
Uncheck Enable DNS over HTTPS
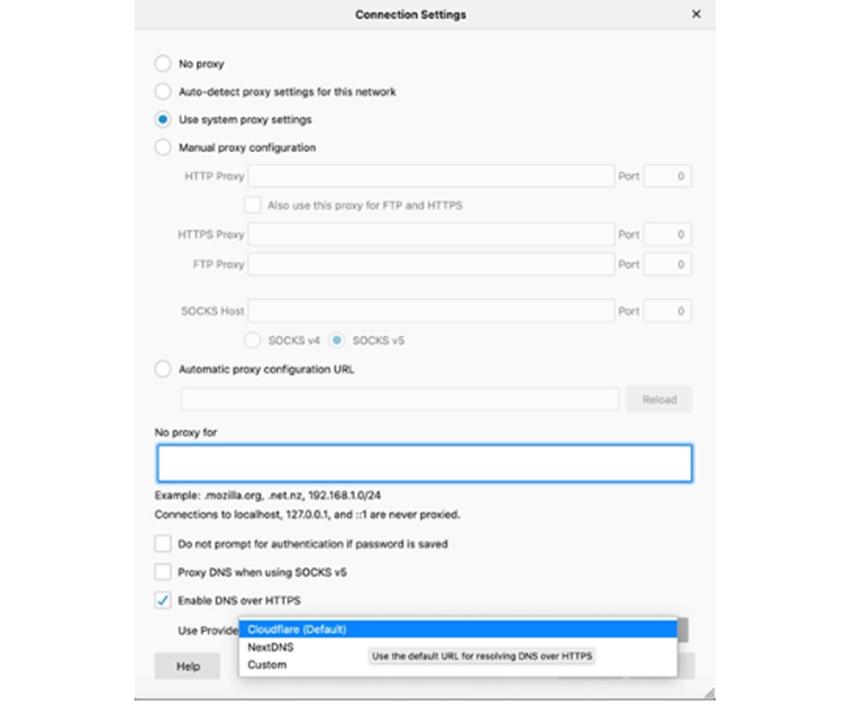(x=160, y=600)
